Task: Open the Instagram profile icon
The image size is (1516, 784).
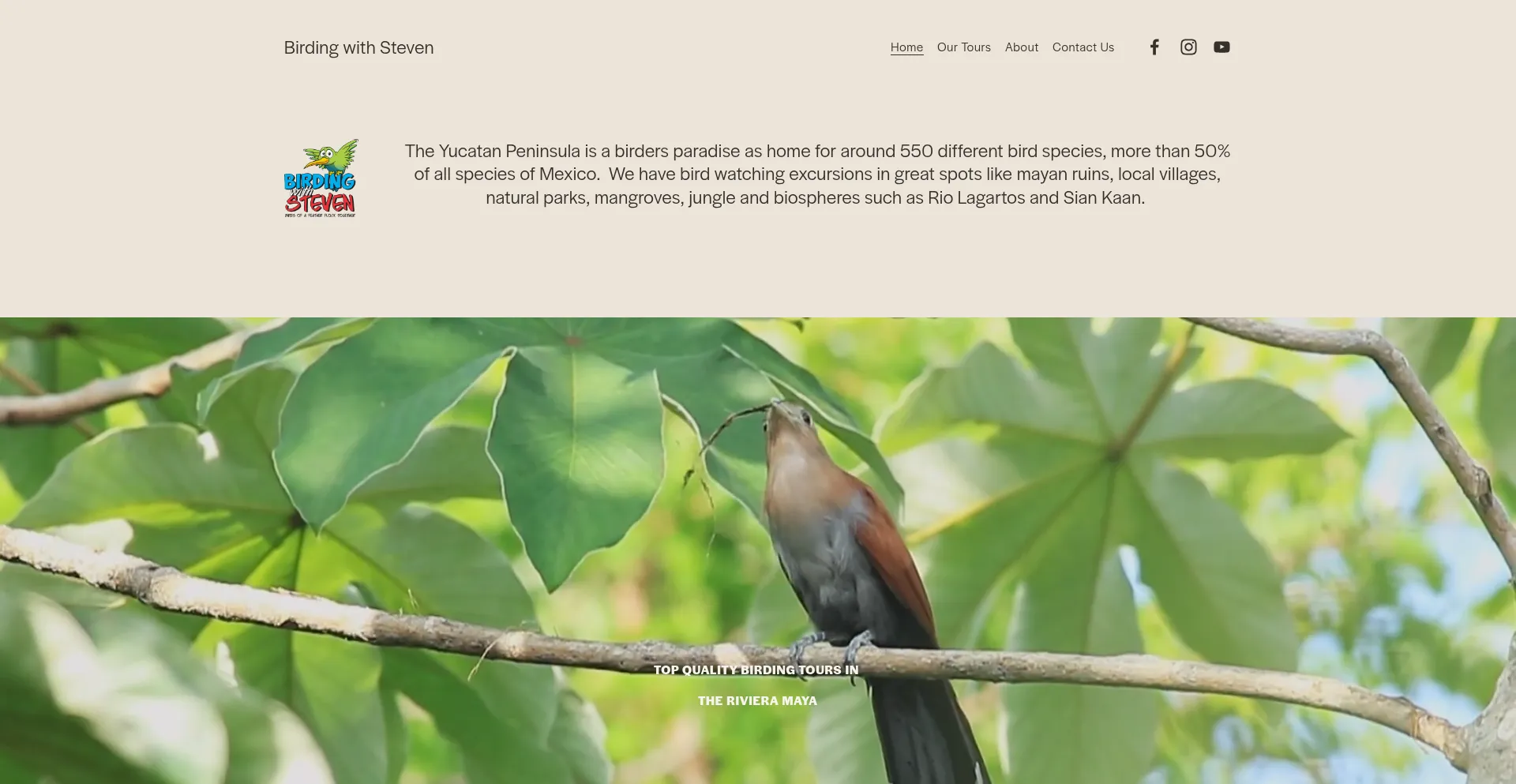Action: (1188, 47)
